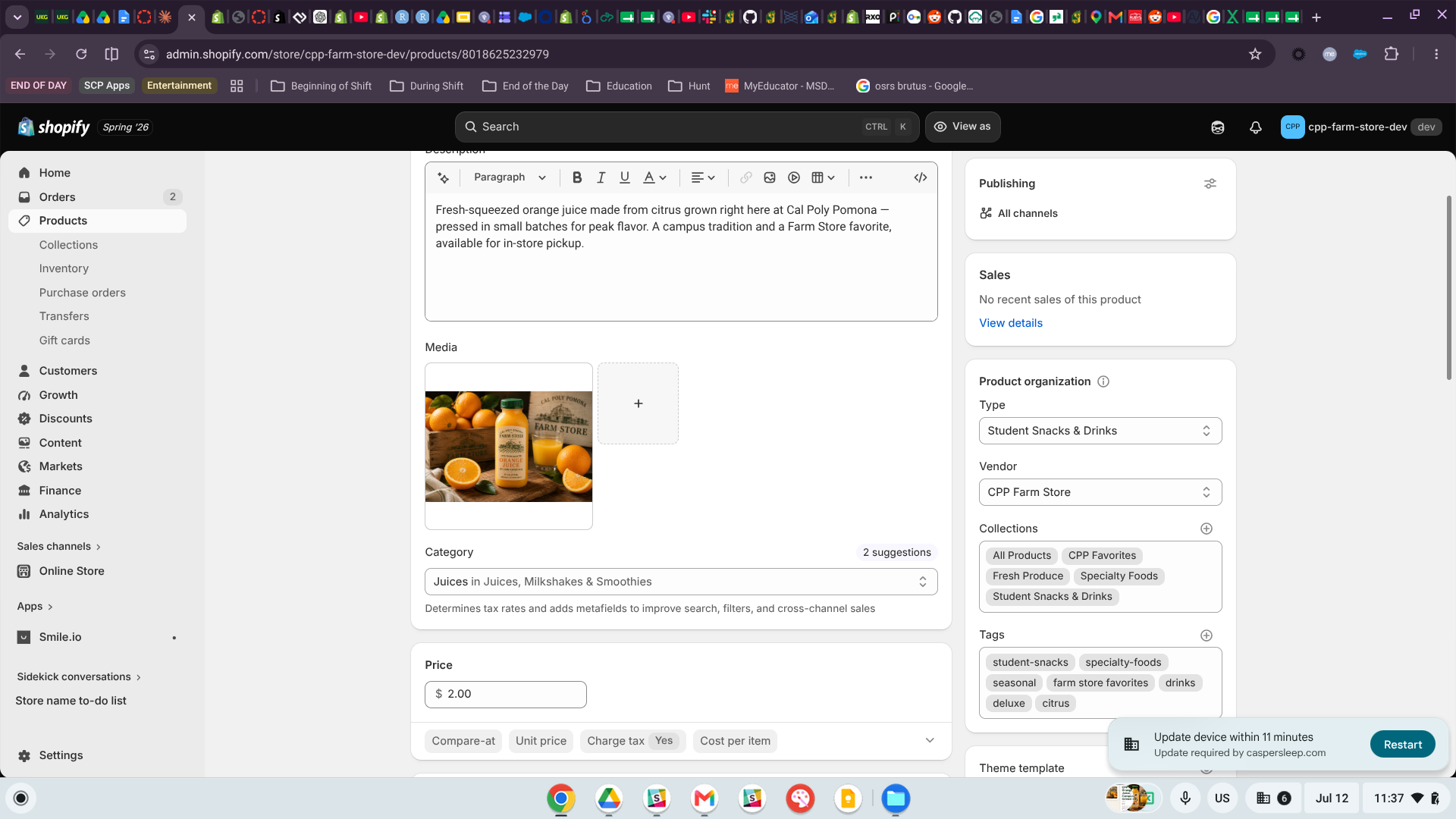Add new media with the plus tile

(x=638, y=403)
